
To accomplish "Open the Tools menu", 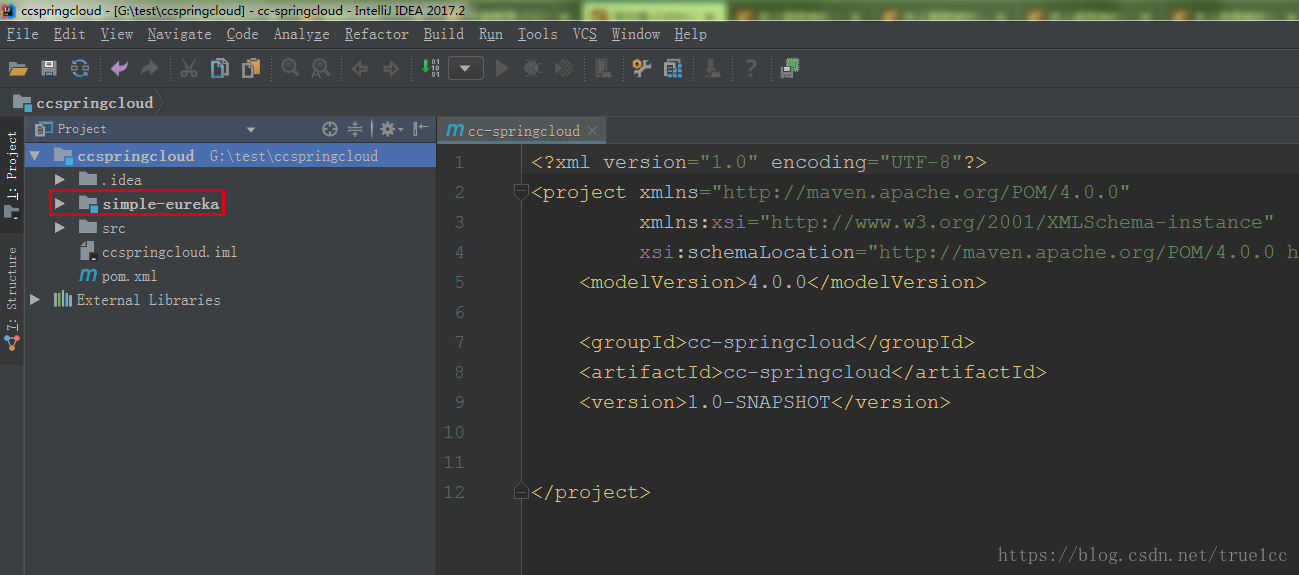I will coord(537,34).
